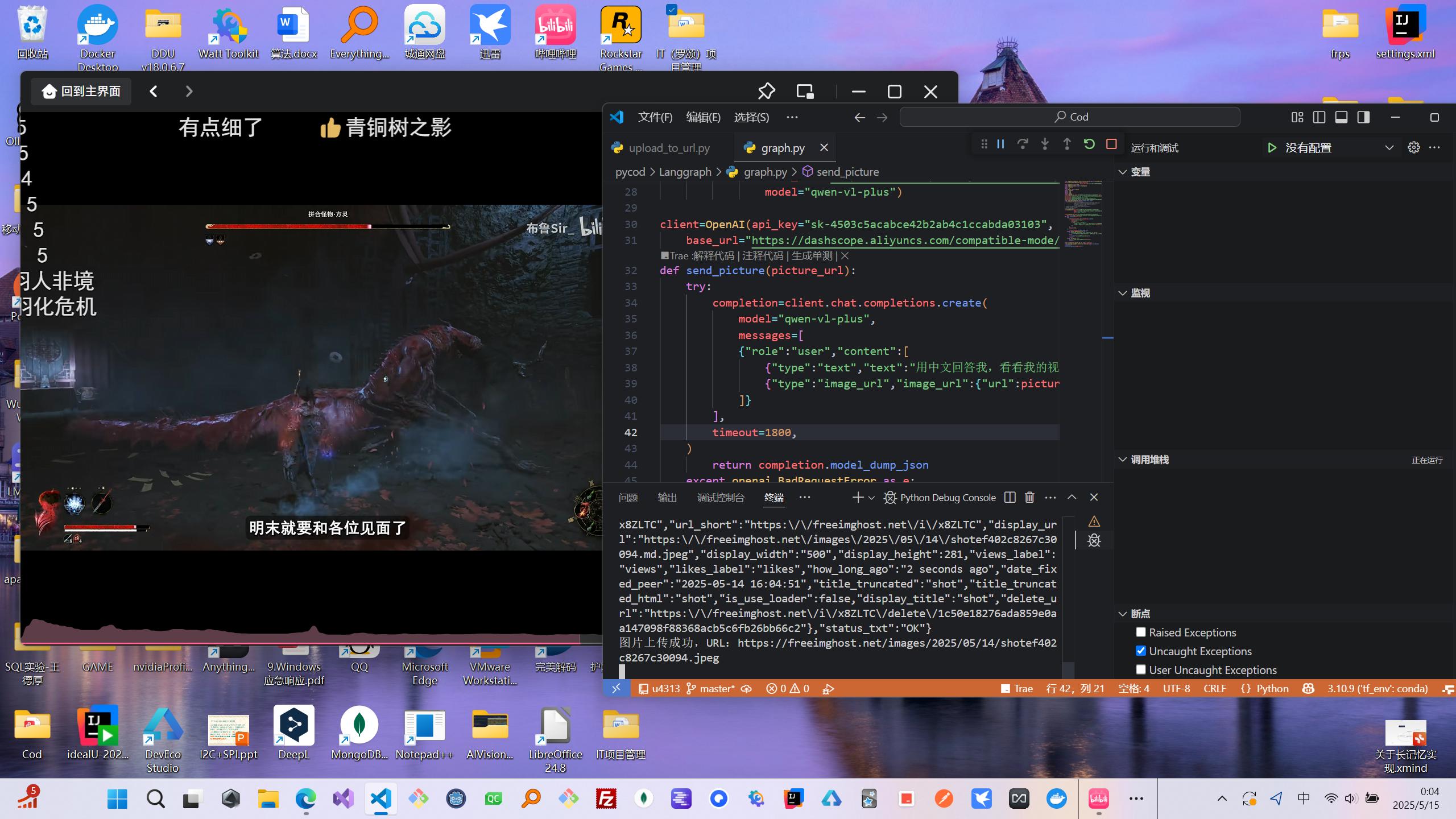Screen dimensions: 1456x819
Task: Toggle the secondary sidebar layout icon
Action: tap(1363, 117)
